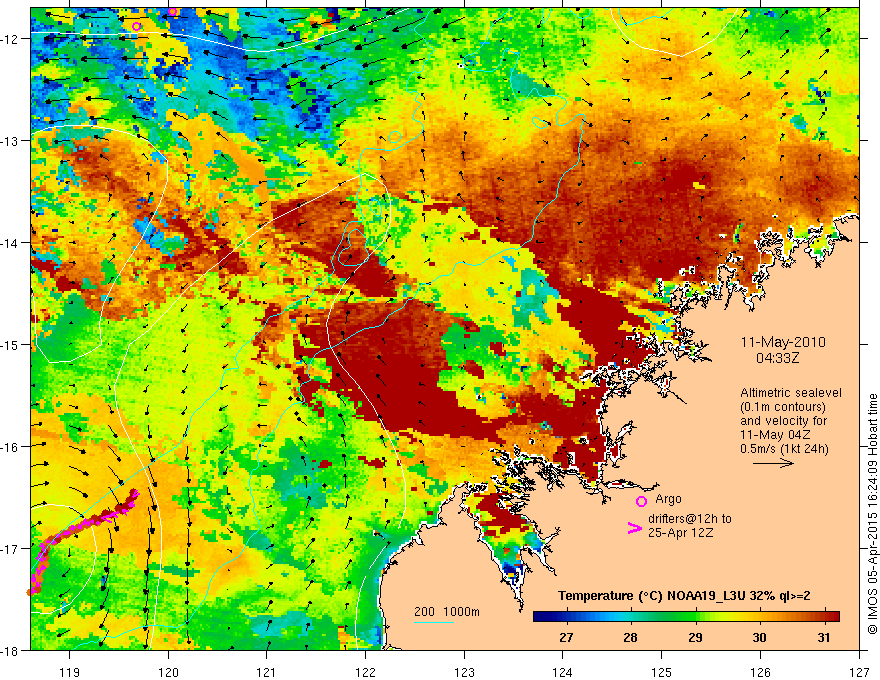
Task: Click the latitude axis label '-15'
Action: (x=11, y=344)
